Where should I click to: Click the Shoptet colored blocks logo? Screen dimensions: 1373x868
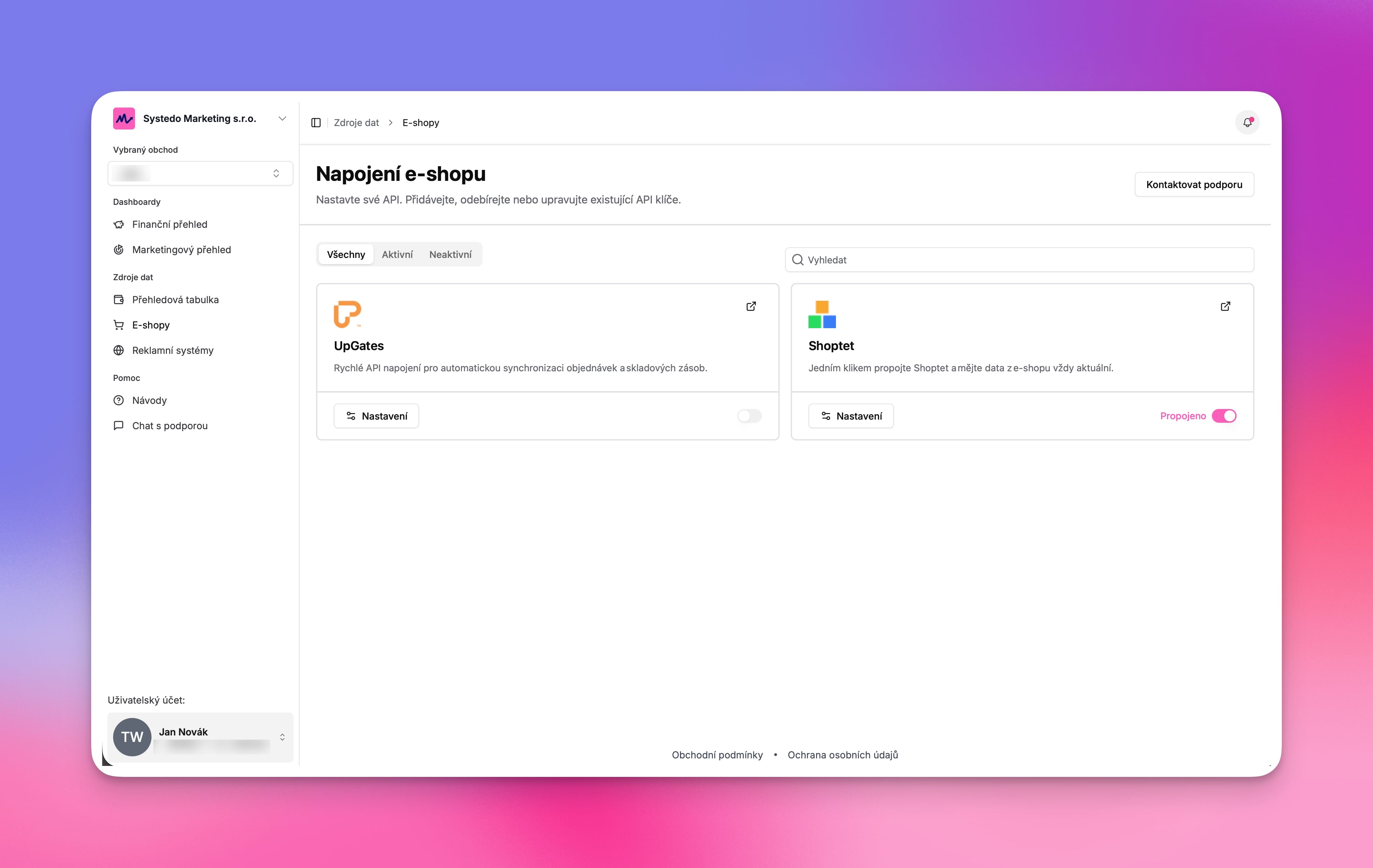(822, 314)
